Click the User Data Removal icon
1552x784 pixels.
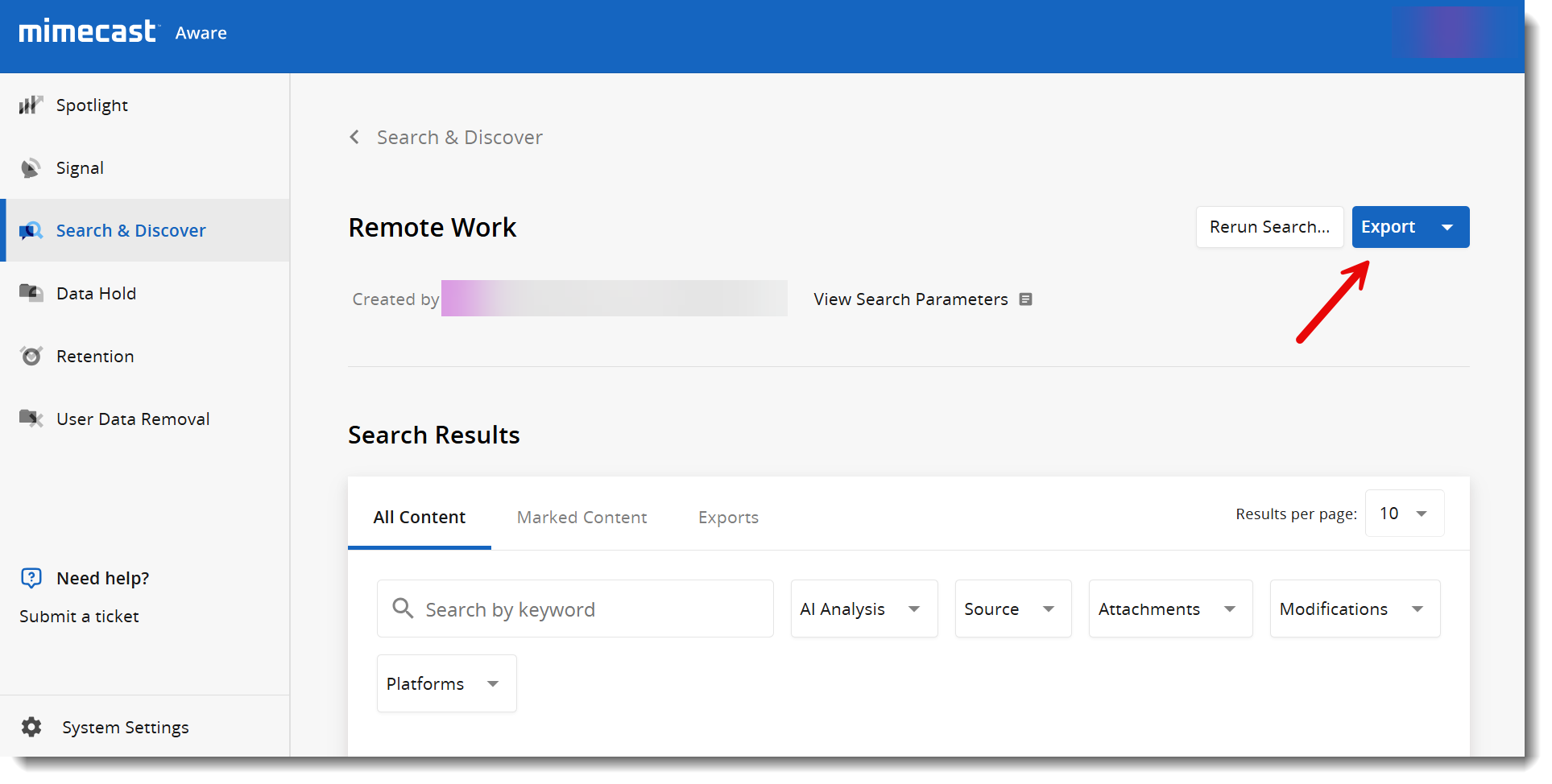coord(31,419)
